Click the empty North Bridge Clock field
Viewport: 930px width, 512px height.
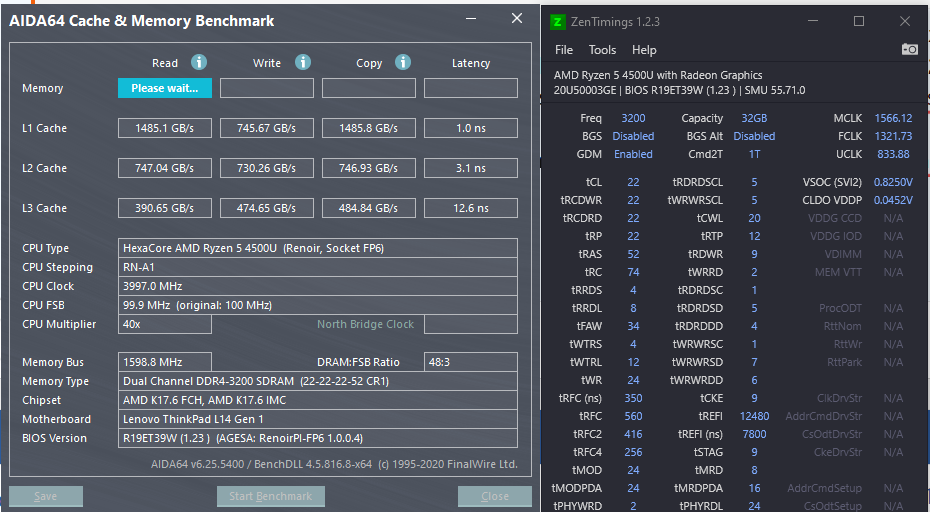click(471, 324)
